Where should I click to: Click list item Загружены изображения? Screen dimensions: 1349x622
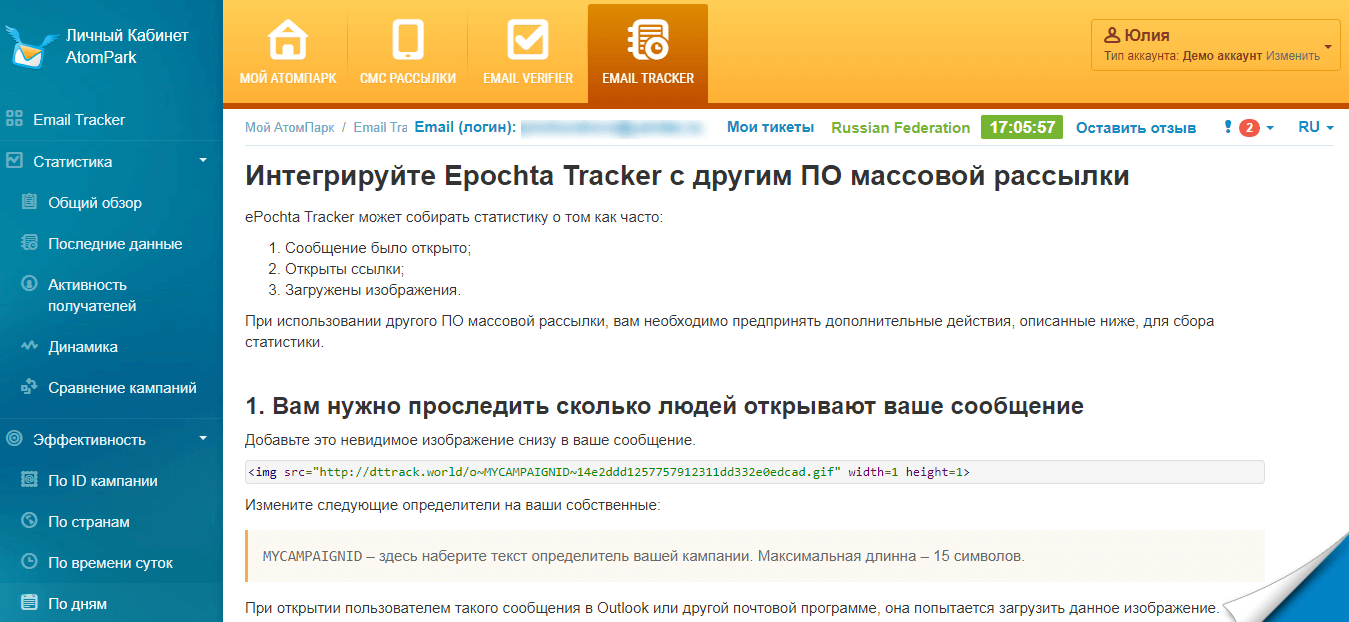click(x=372, y=290)
